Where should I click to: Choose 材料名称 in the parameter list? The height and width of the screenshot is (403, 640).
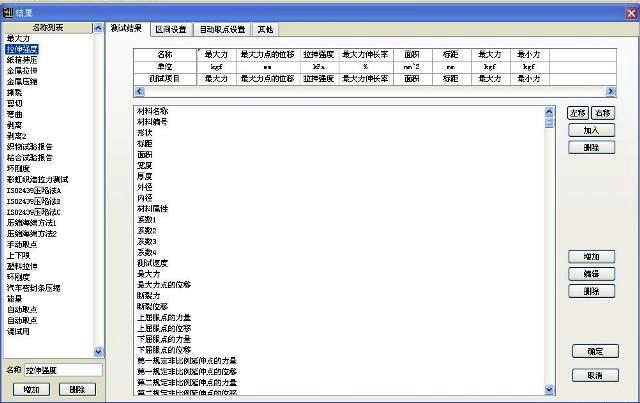point(152,110)
